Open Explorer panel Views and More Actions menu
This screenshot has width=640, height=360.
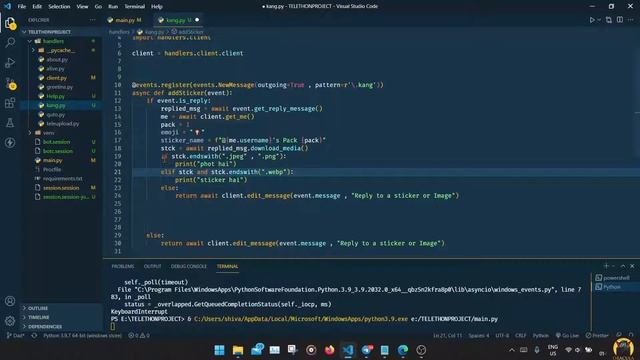click(93, 20)
